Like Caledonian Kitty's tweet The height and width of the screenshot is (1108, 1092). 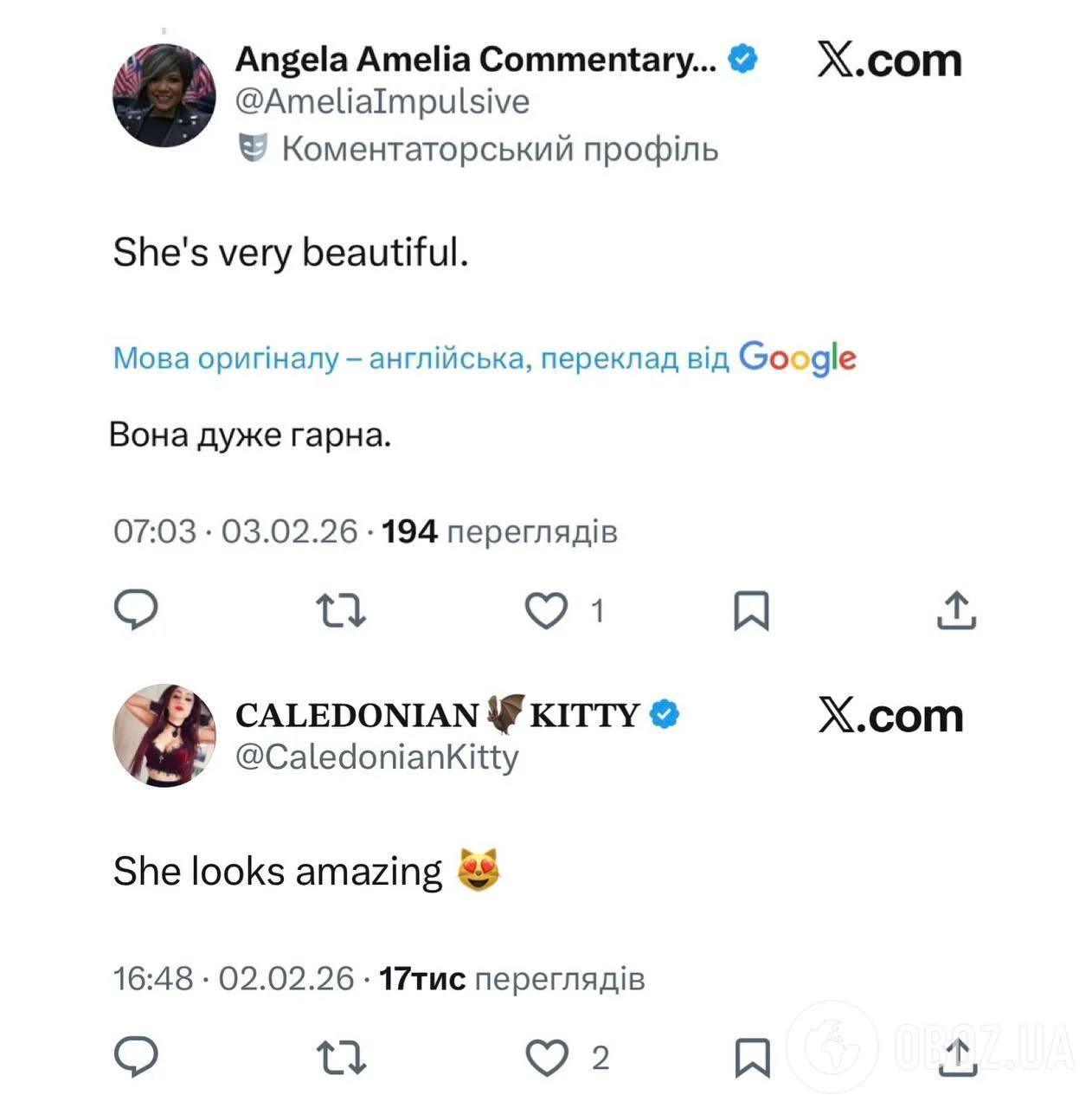(x=547, y=1058)
